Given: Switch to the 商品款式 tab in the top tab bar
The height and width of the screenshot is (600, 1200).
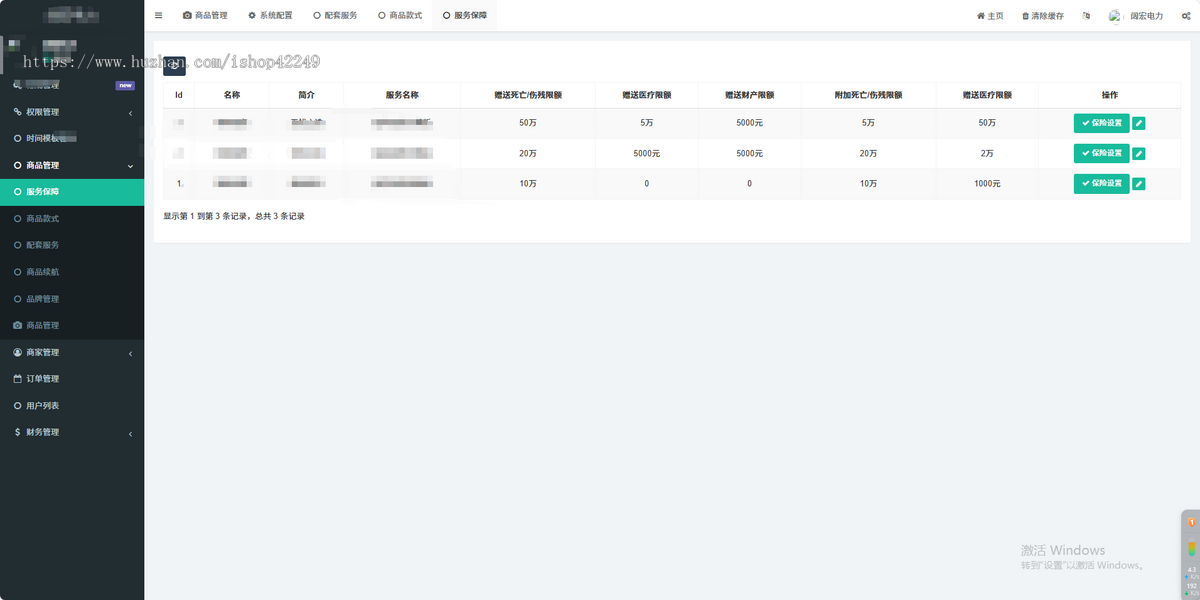Looking at the screenshot, I should tap(400, 15).
